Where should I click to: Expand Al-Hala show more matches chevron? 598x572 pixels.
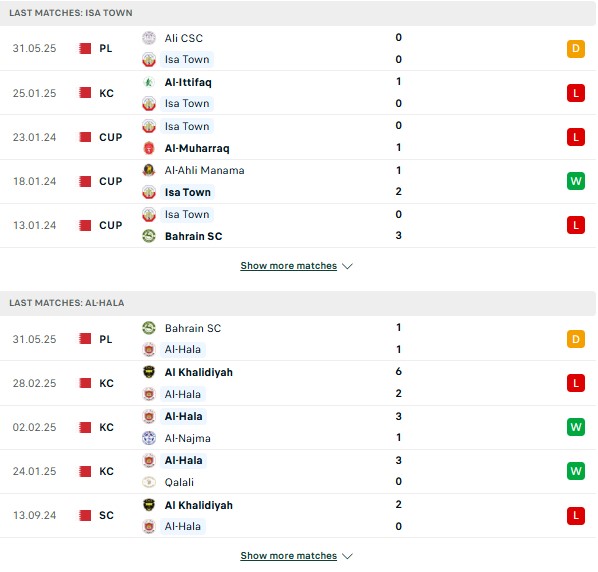[347, 556]
